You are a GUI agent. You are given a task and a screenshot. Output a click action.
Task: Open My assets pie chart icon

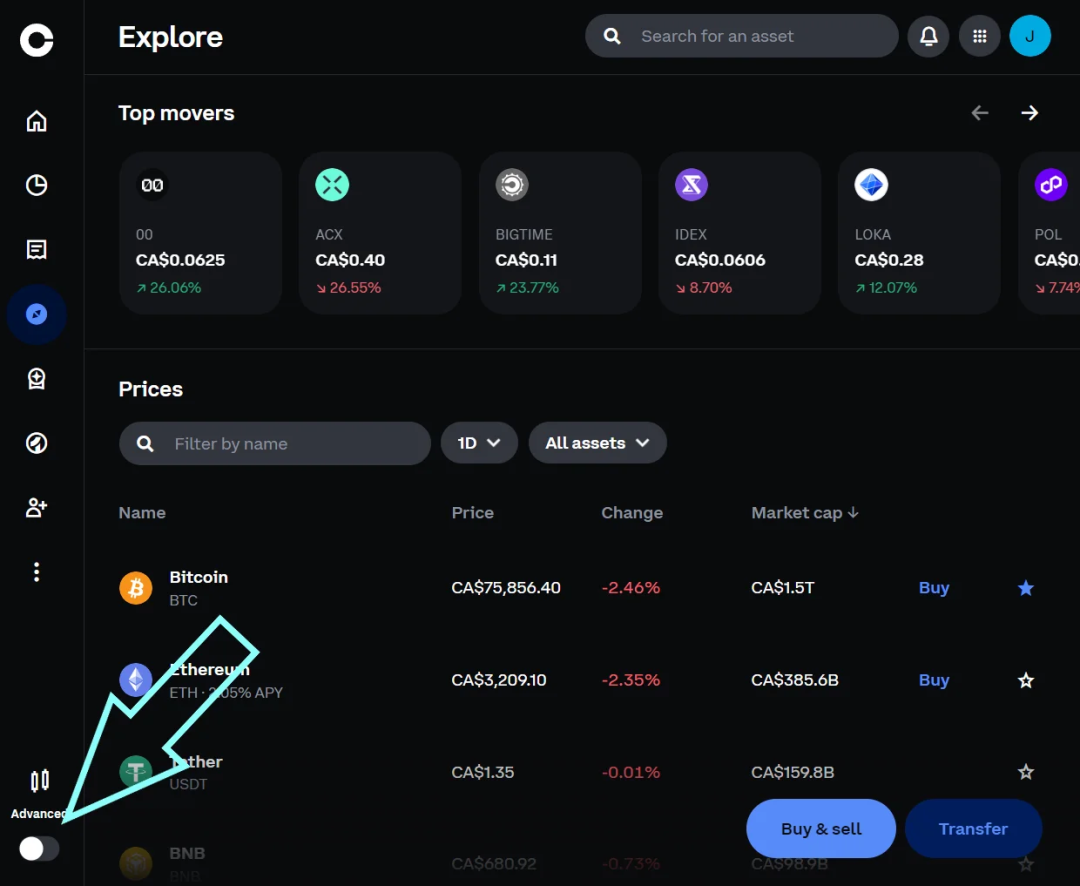click(x=37, y=186)
